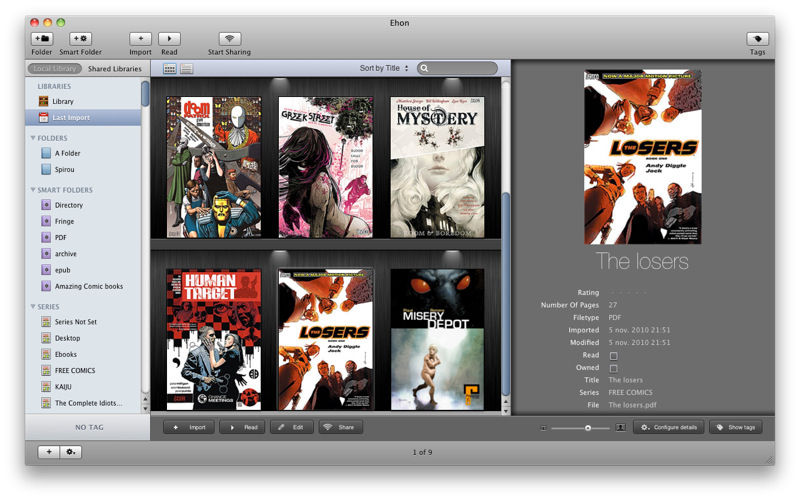Viewport: 800px width, 500px height.
Task: Select Last Import in sidebar
Action: click(x=84, y=117)
